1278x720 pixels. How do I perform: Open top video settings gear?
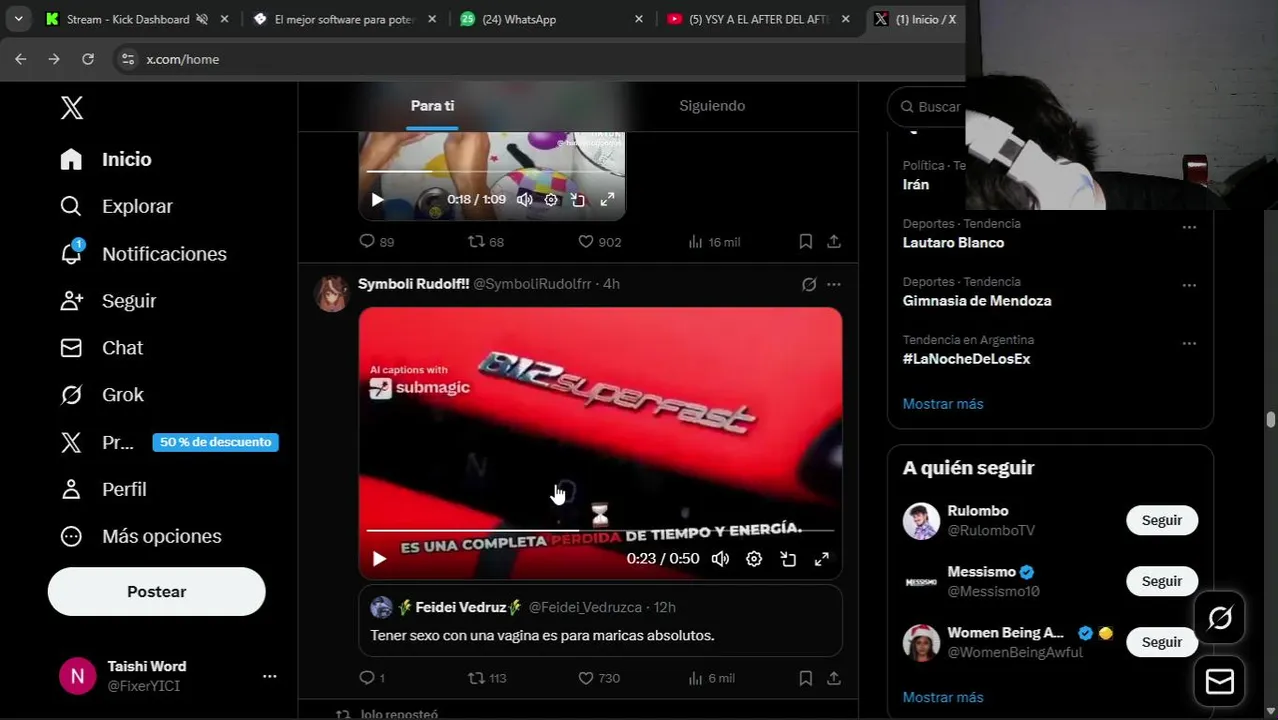coord(551,200)
